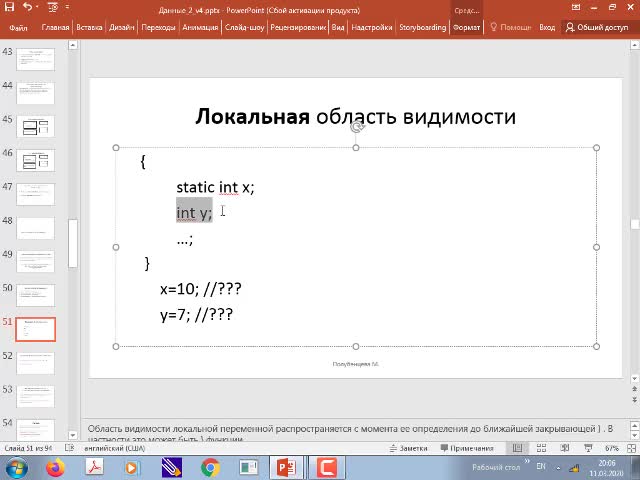
Task: Click the text line x=10; //???
Action: pos(201,289)
